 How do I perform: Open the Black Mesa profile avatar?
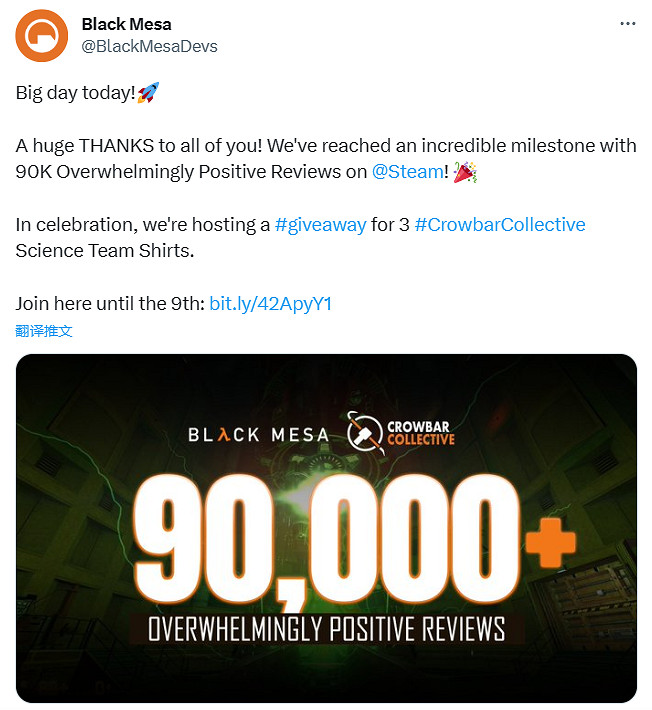[43, 35]
